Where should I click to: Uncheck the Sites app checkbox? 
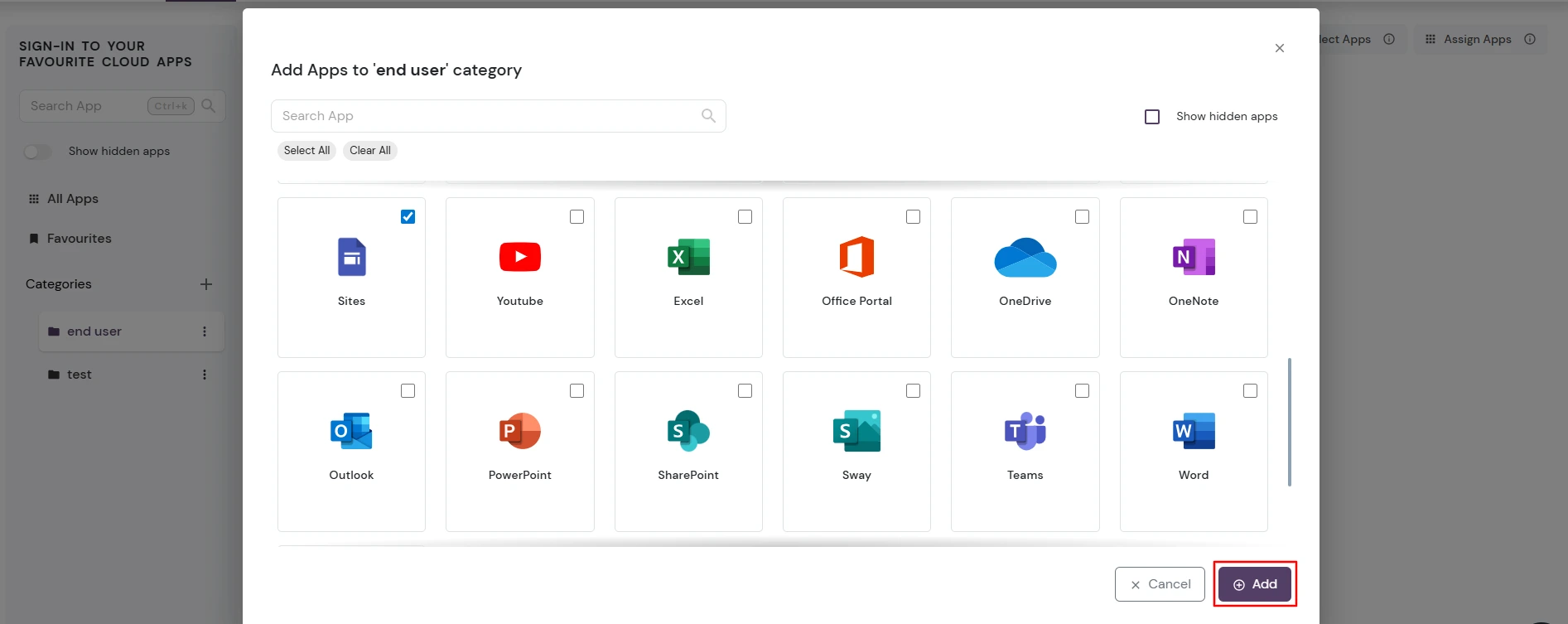(408, 217)
